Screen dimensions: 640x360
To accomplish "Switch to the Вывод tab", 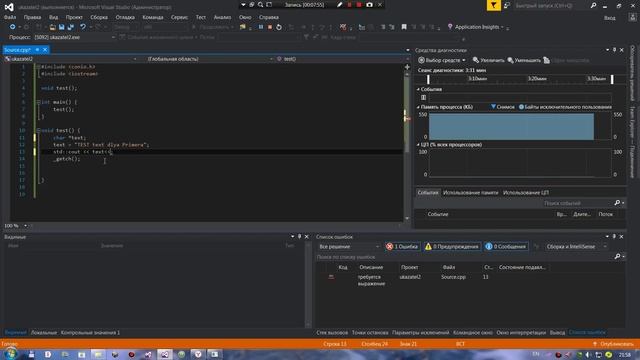I will click(x=557, y=333).
